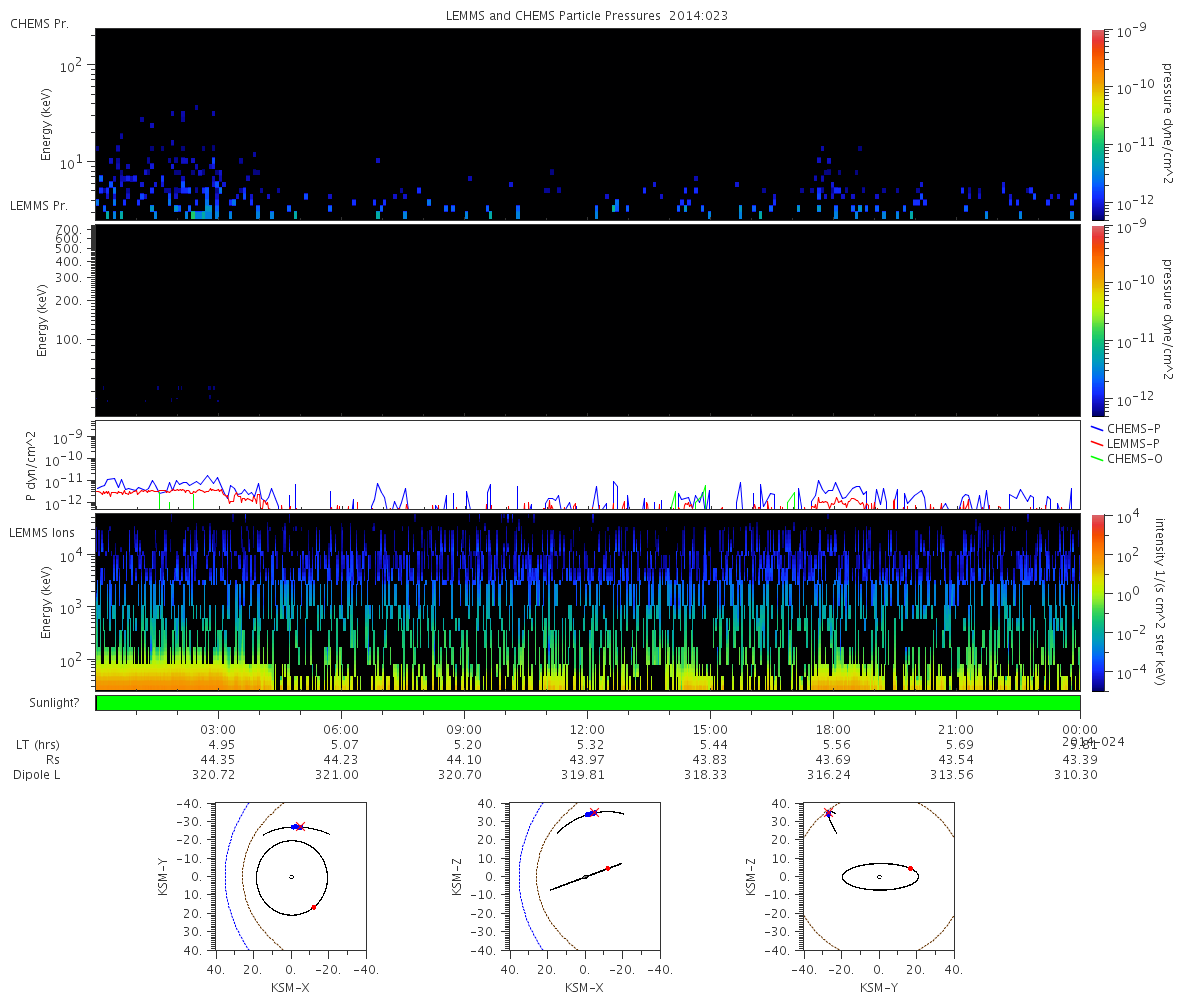Click the blue spacecraft marker in left orbit plot

294,827
